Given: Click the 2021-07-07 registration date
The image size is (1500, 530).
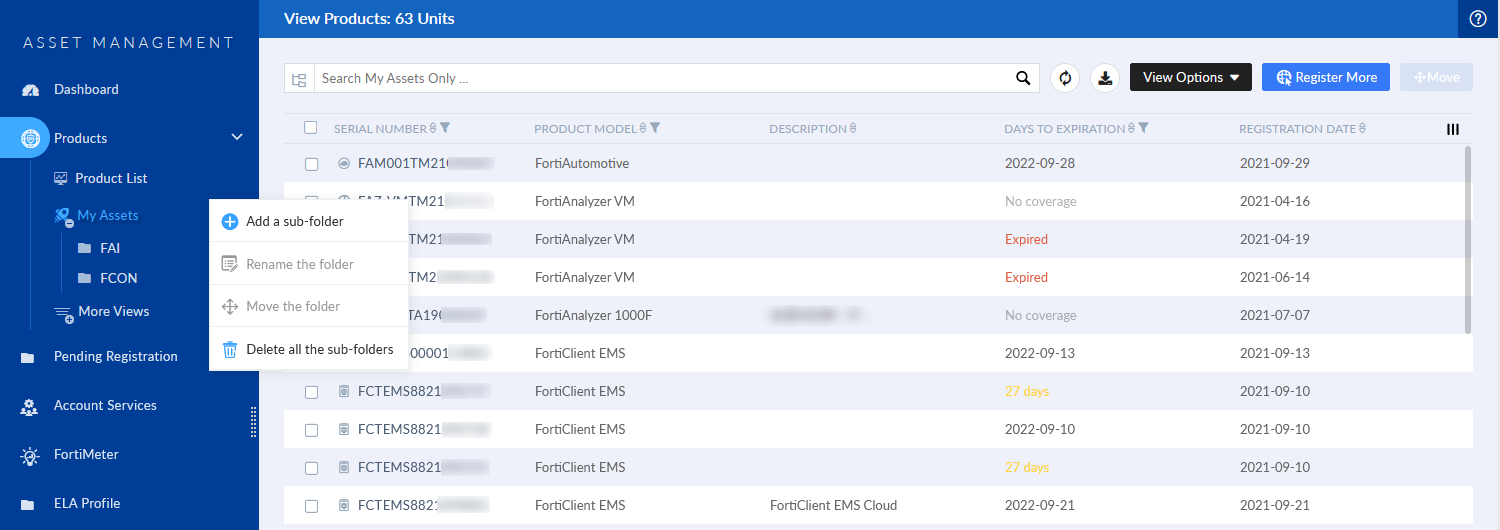Looking at the screenshot, I should pos(1274,316).
